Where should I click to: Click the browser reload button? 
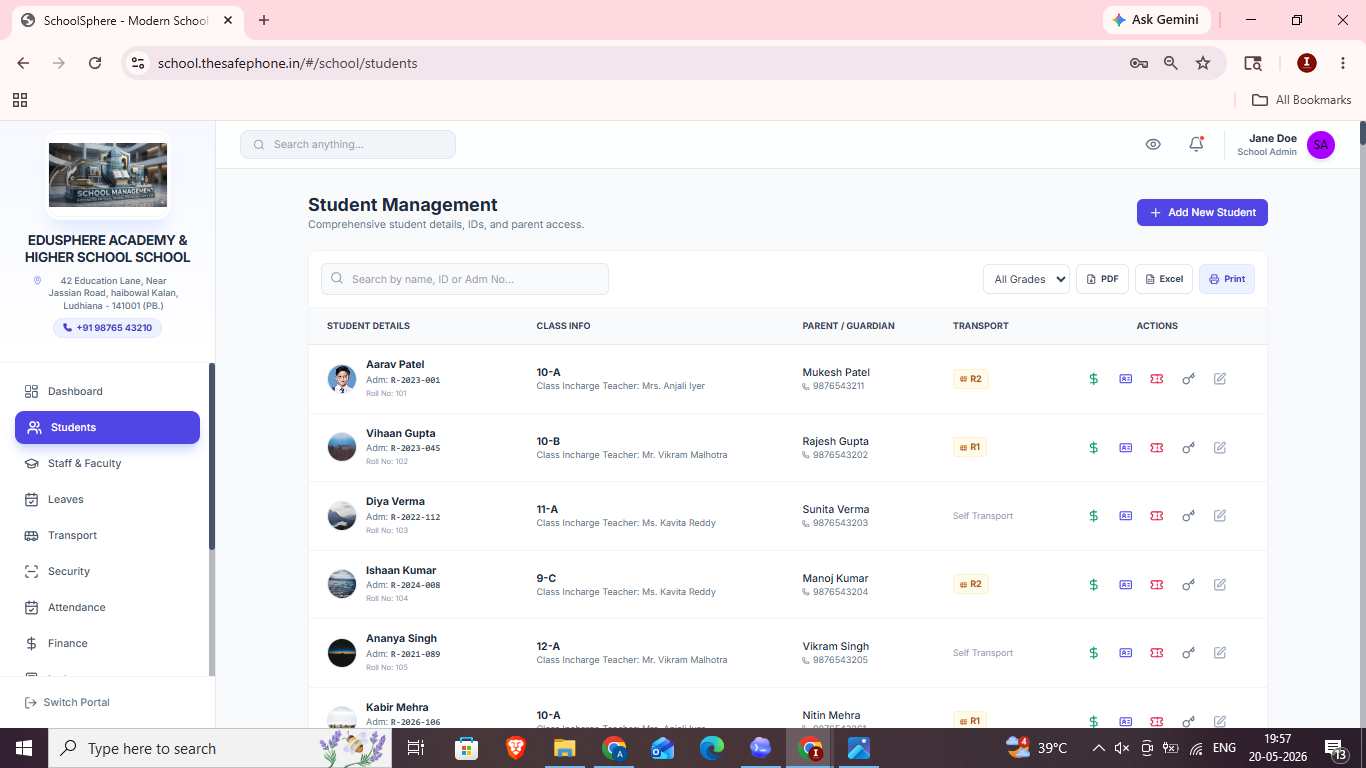[95, 63]
